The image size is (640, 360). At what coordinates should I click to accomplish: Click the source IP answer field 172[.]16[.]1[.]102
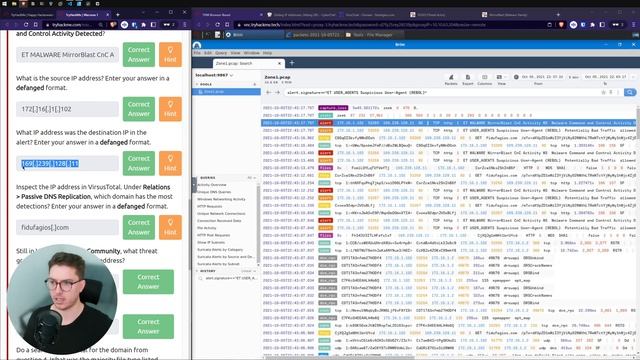click(x=67, y=109)
